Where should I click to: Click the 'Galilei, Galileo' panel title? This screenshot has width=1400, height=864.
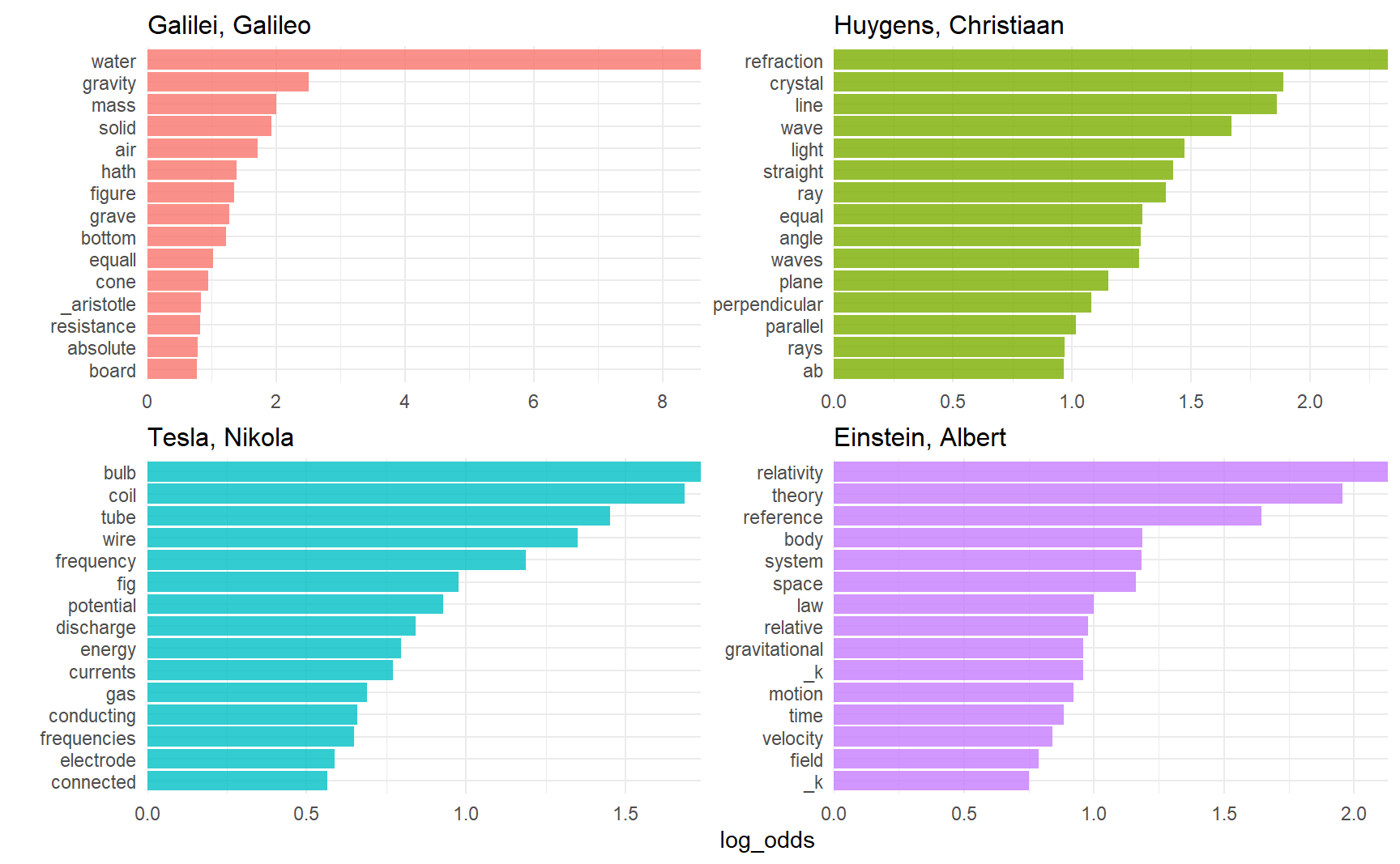(x=229, y=25)
